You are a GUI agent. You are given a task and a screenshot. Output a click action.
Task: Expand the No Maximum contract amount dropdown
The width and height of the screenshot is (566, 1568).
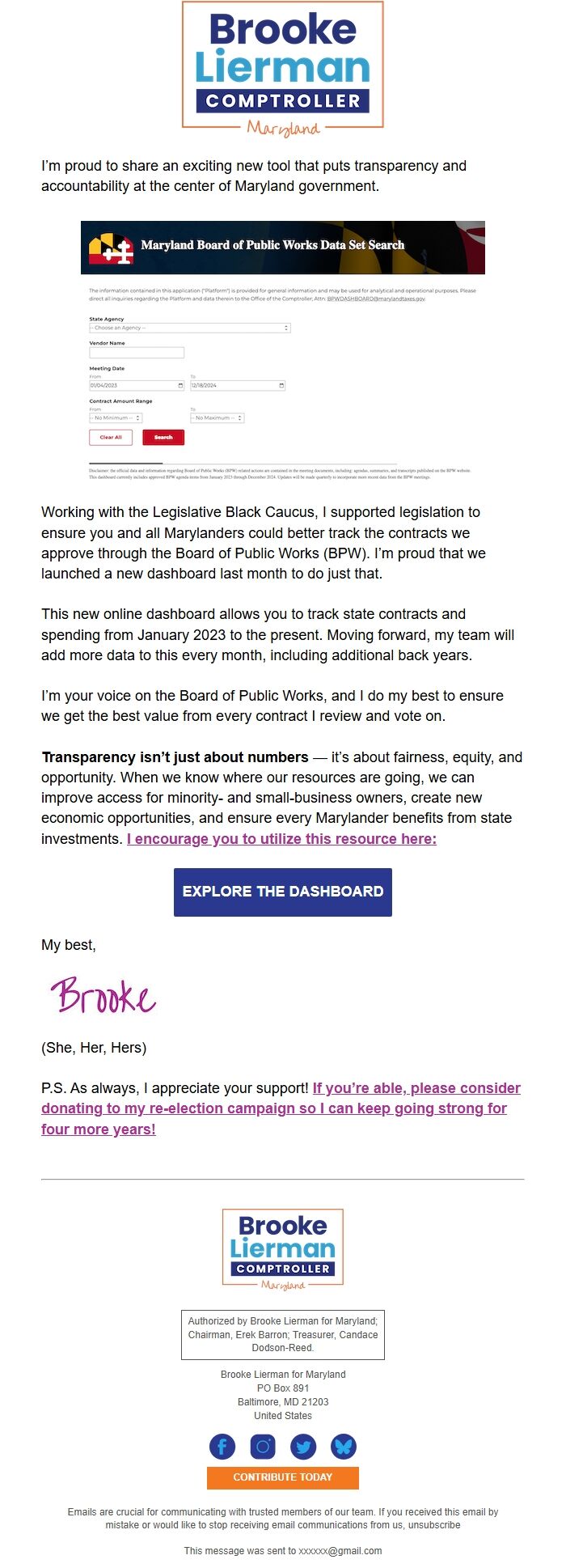pyautogui.click(x=217, y=417)
